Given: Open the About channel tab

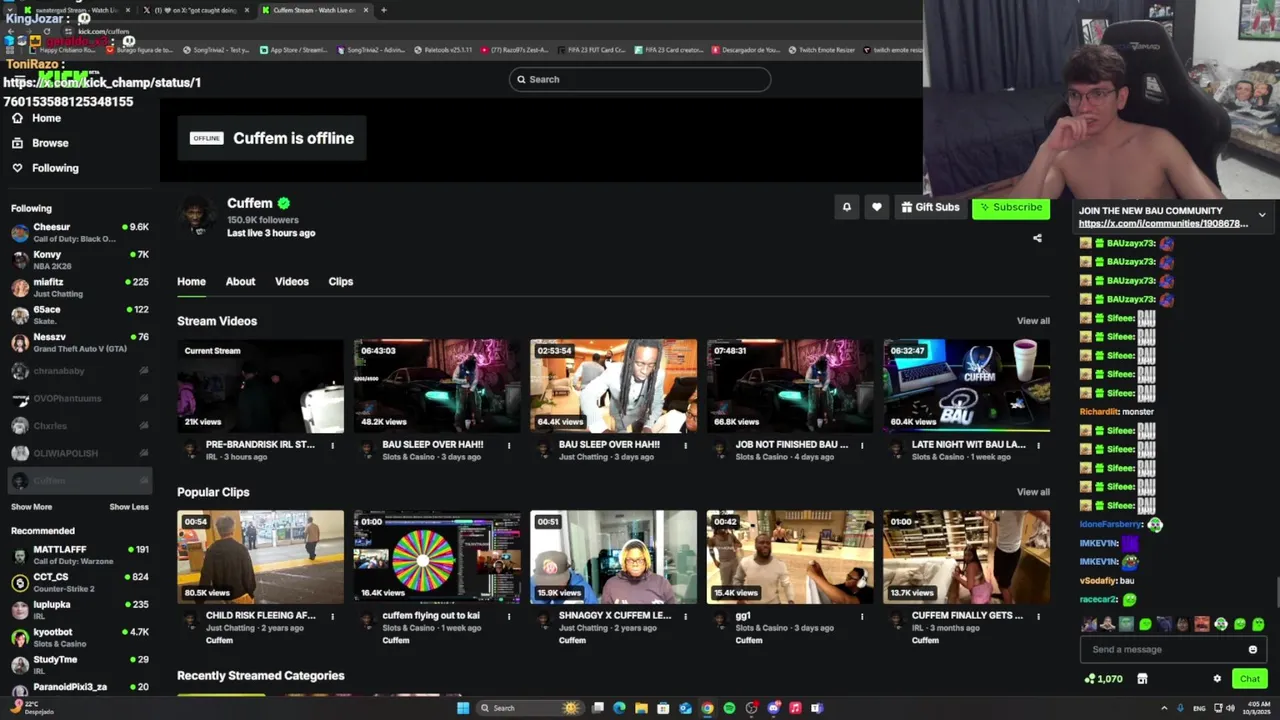Looking at the screenshot, I should [x=240, y=282].
